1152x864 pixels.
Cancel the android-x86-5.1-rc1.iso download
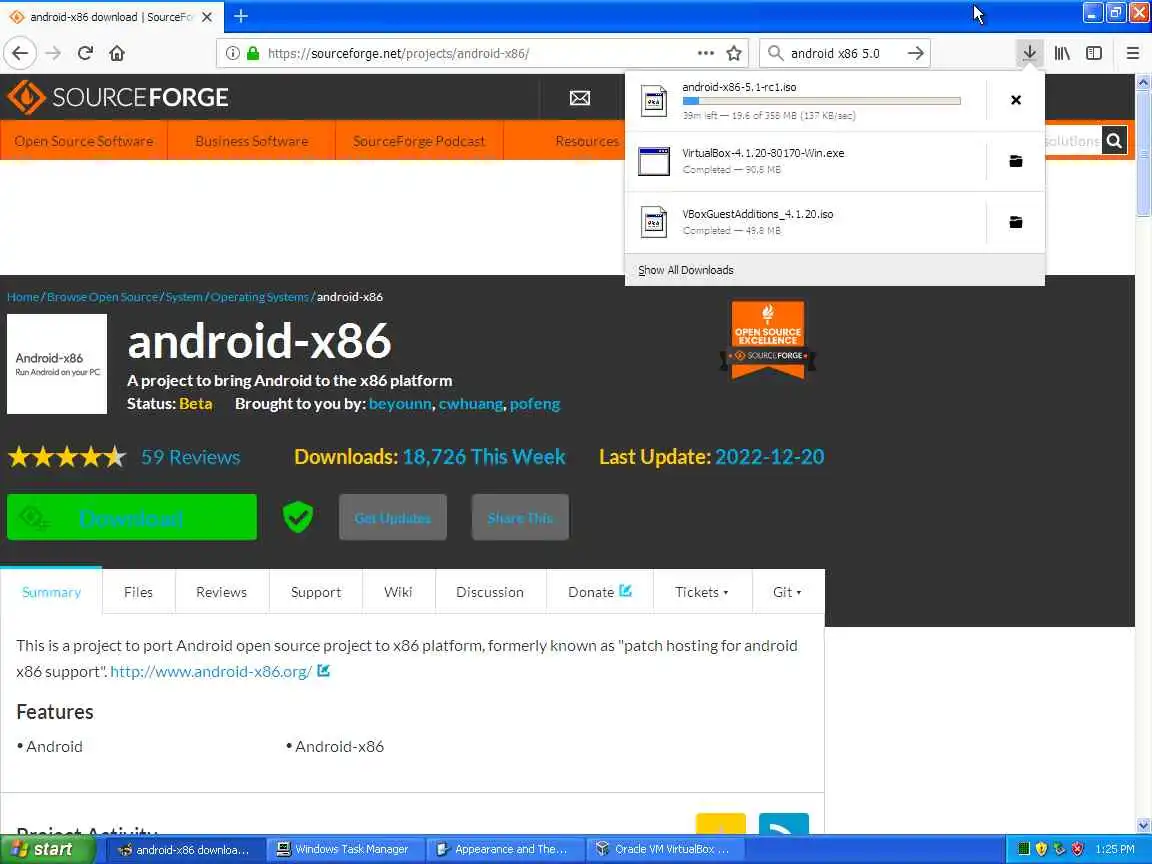tap(1015, 100)
